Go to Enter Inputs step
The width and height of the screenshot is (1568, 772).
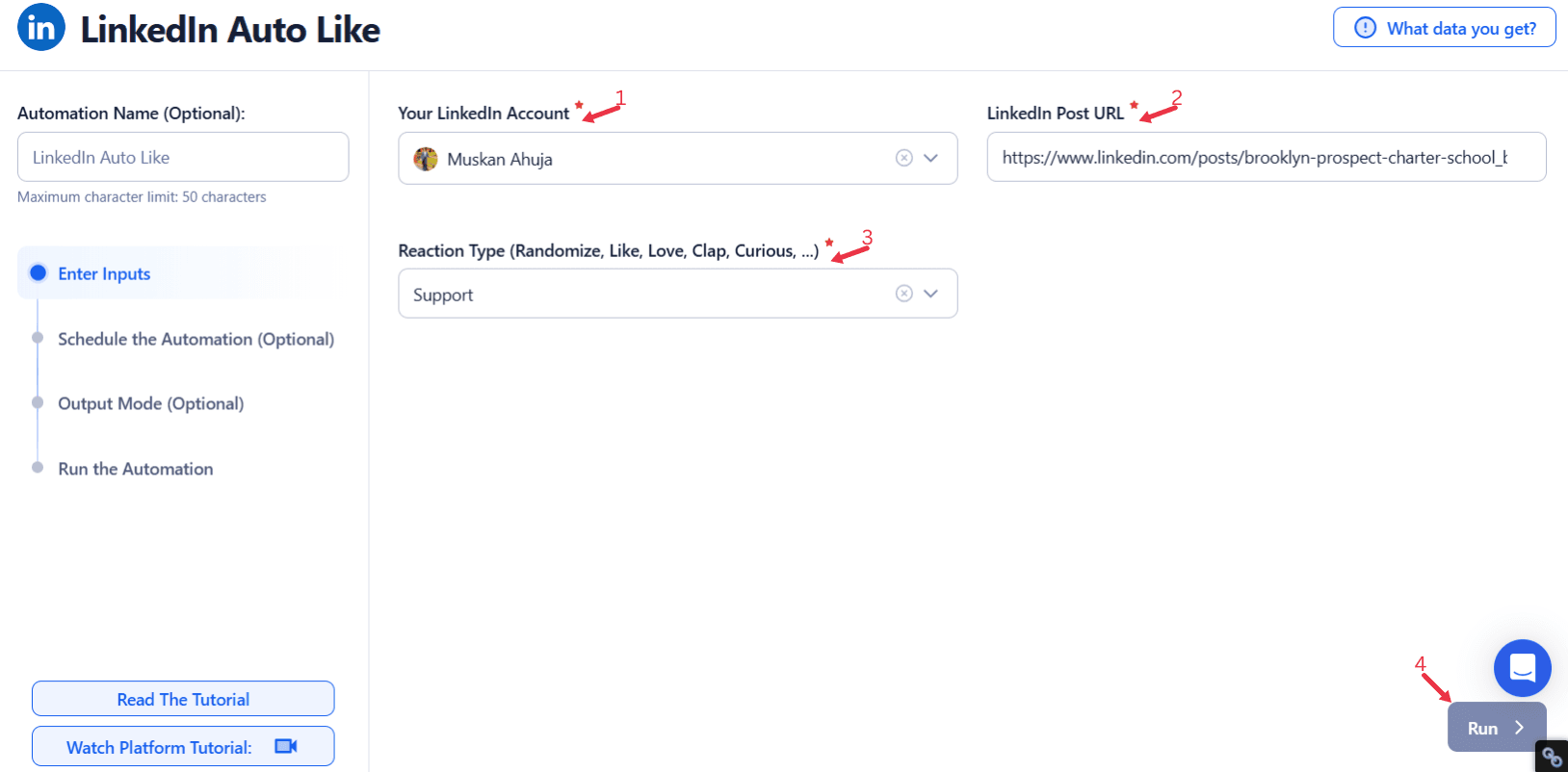104,273
